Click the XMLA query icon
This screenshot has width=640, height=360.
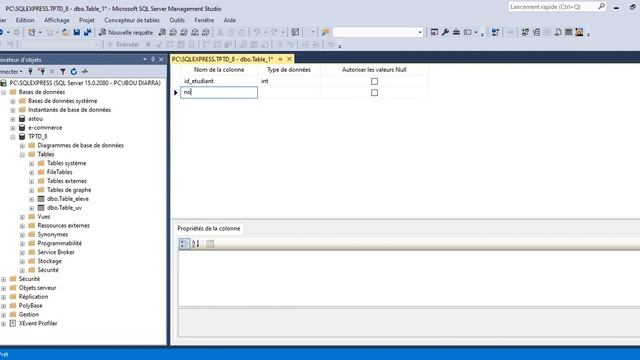(195, 32)
